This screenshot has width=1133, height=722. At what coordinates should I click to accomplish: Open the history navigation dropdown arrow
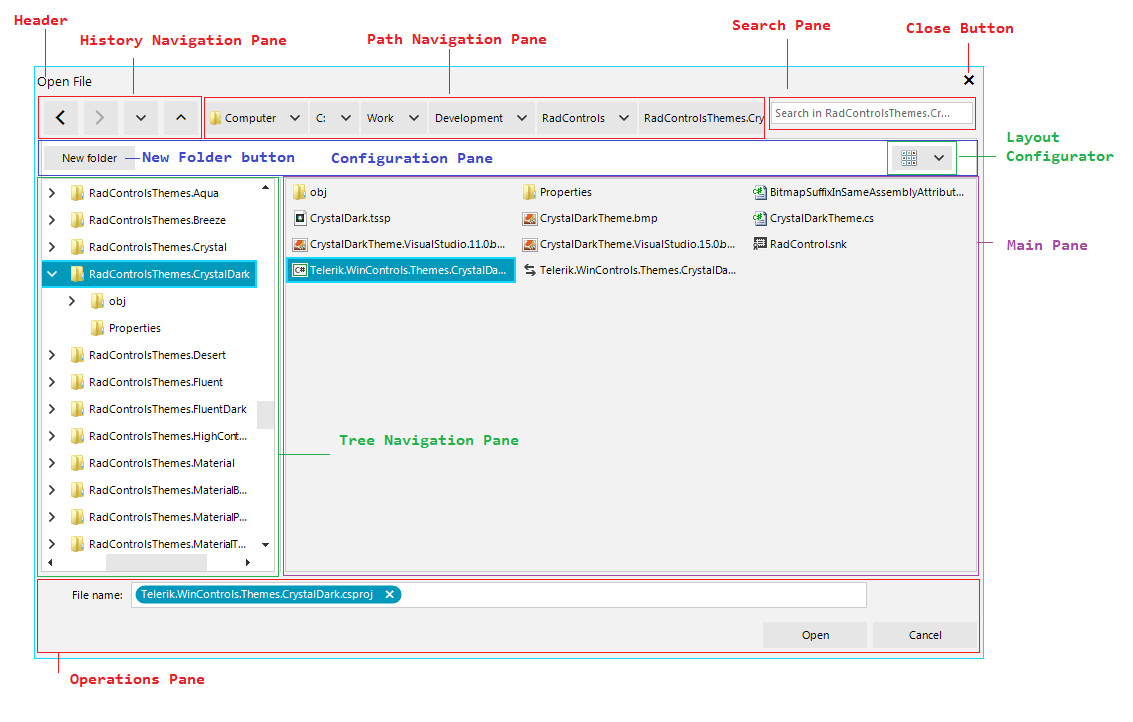tap(140, 117)
